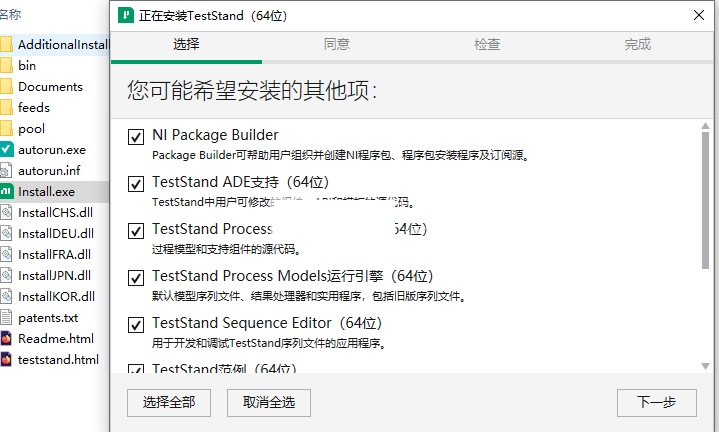Click the Process Models运行引擎 description line

tap(310, 296)
